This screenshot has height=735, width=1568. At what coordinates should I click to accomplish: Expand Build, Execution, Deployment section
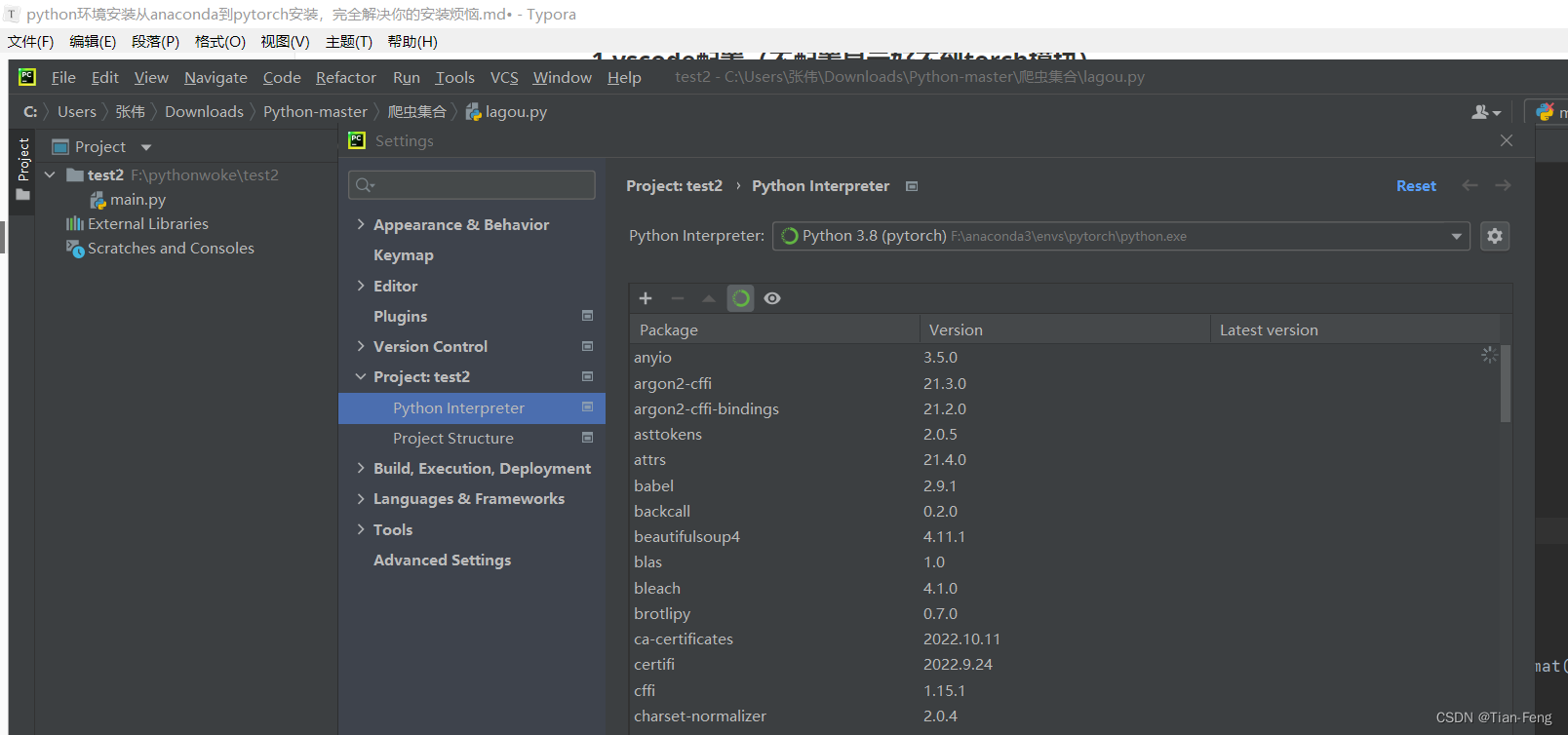point(361,468)
